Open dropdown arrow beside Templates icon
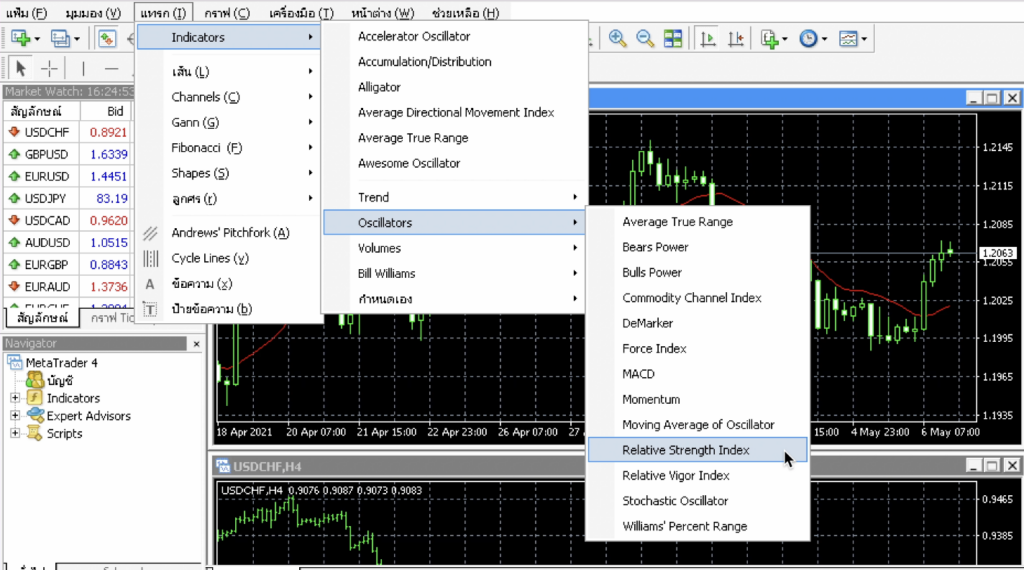This screenshot has height=570, width=1024. point(864,39)
